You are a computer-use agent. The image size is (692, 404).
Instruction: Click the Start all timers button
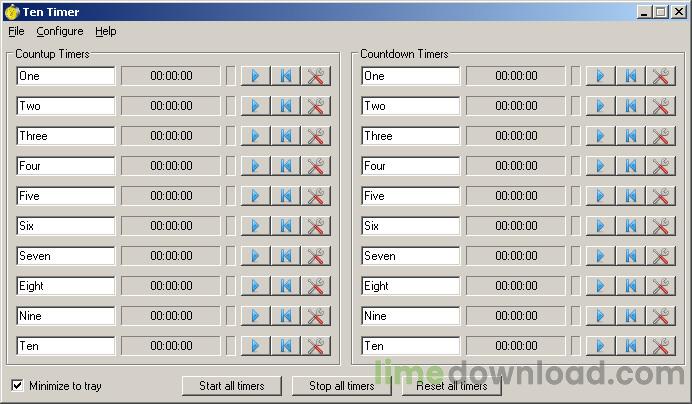tap(232, 386)
